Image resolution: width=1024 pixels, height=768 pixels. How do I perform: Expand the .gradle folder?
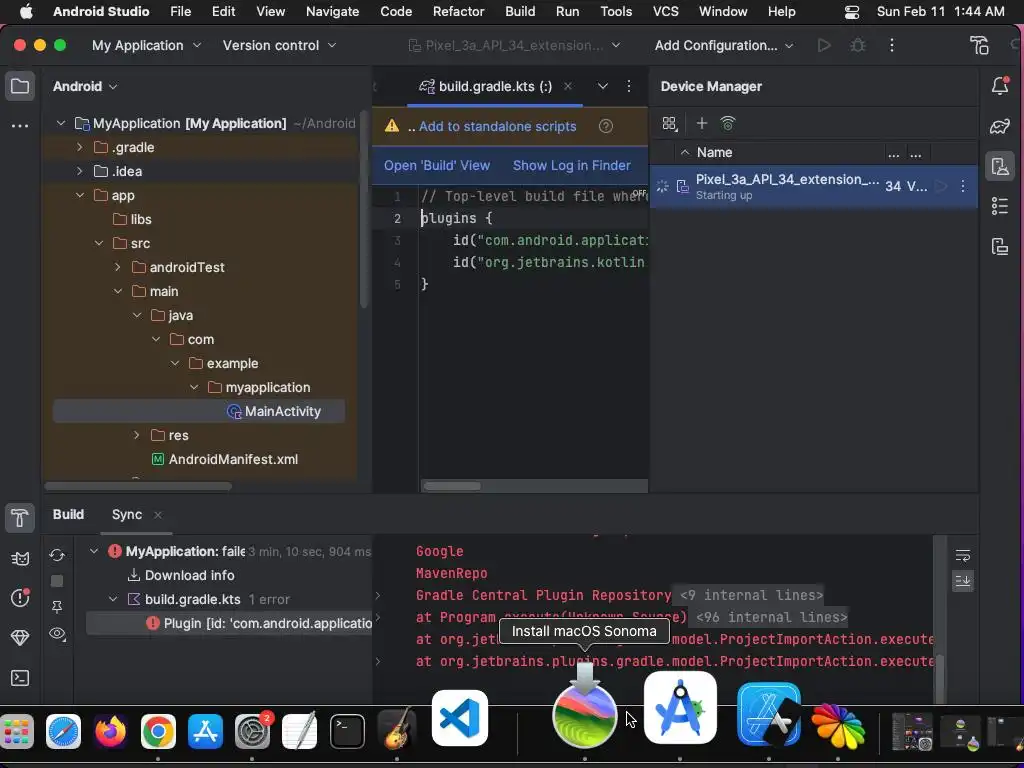pos(80,148)
